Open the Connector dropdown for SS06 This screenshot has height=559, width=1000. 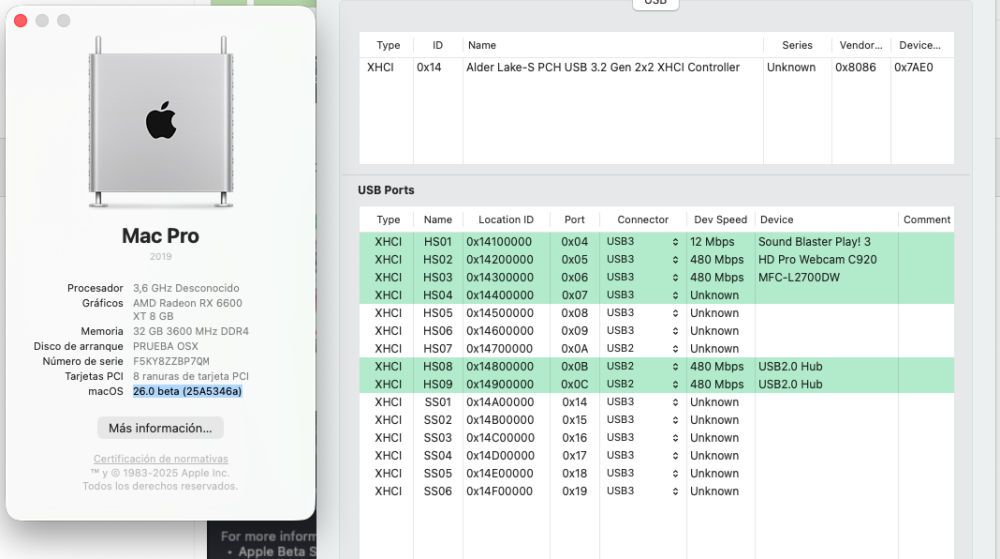(x=642, y=491)
